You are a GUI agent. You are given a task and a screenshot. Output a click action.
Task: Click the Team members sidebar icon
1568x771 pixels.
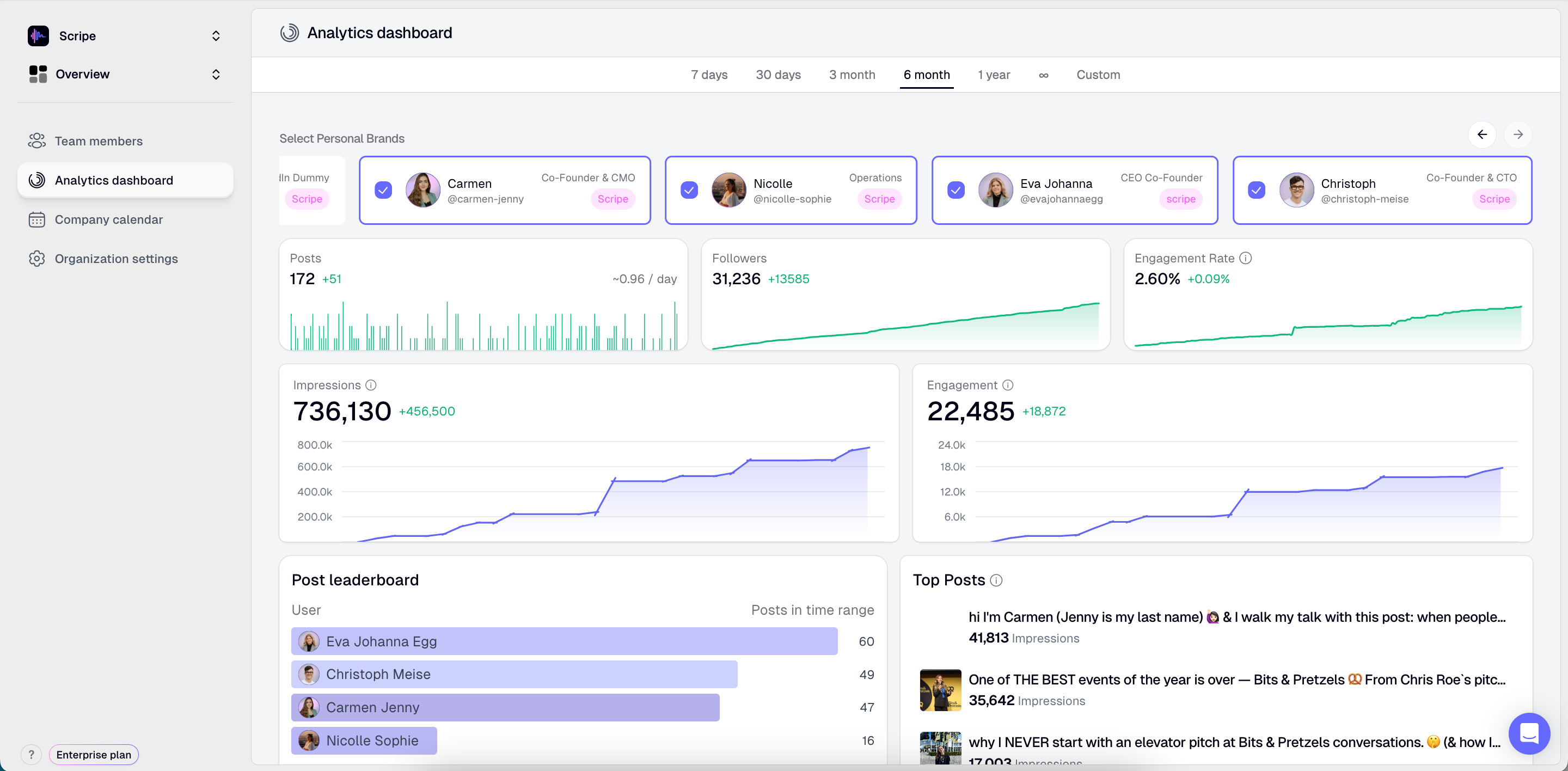36,141
